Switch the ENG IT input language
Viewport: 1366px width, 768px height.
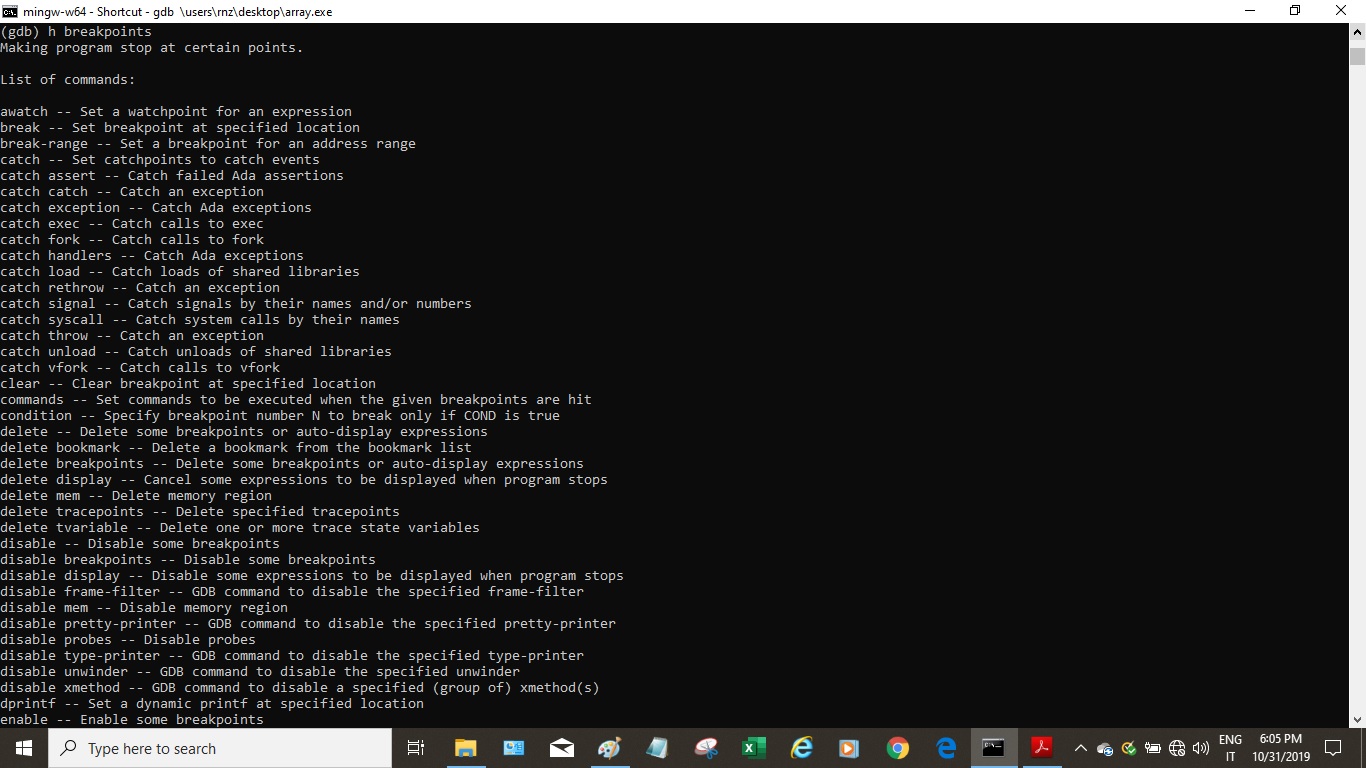pos(1230,748)
